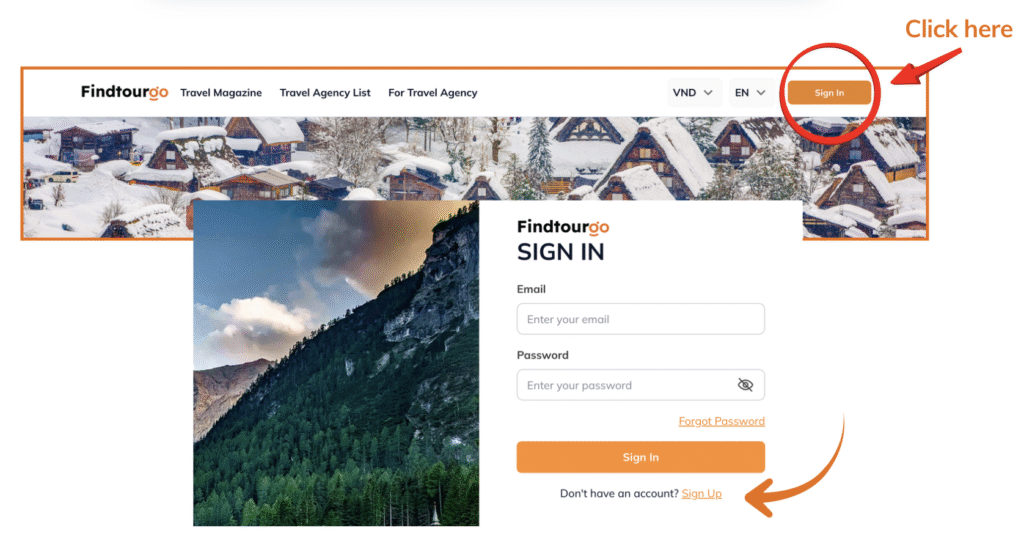The image size is (1024, 544).
Task: Click the curved orange arrow near Sign Up
Action: pyautogui.click(x=795, y=470)
